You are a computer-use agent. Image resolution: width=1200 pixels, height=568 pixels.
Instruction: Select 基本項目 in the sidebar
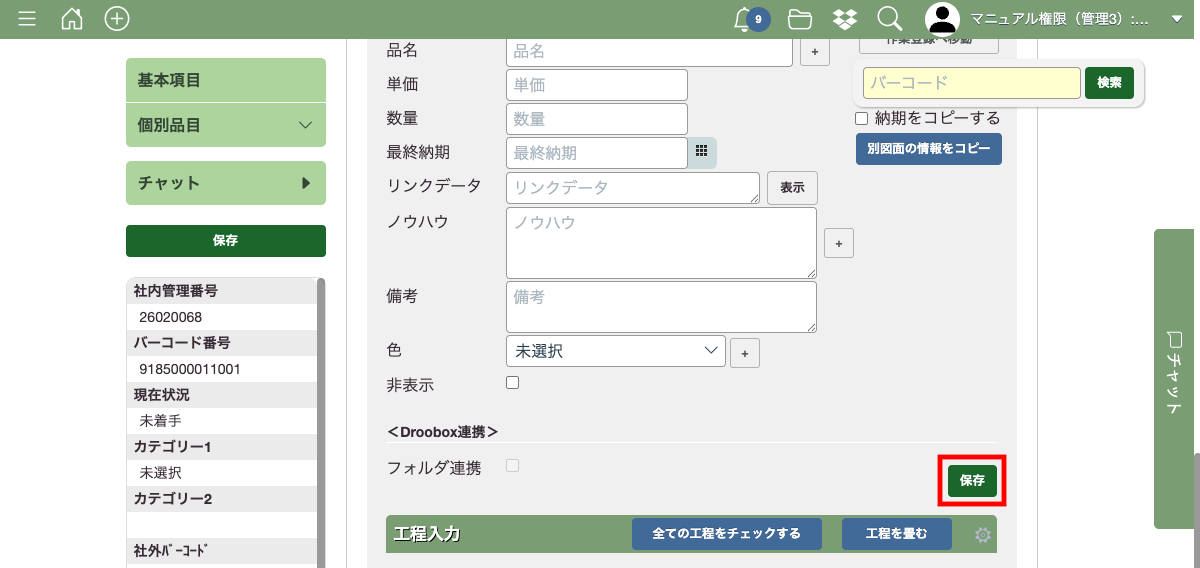tap(226, 80)
